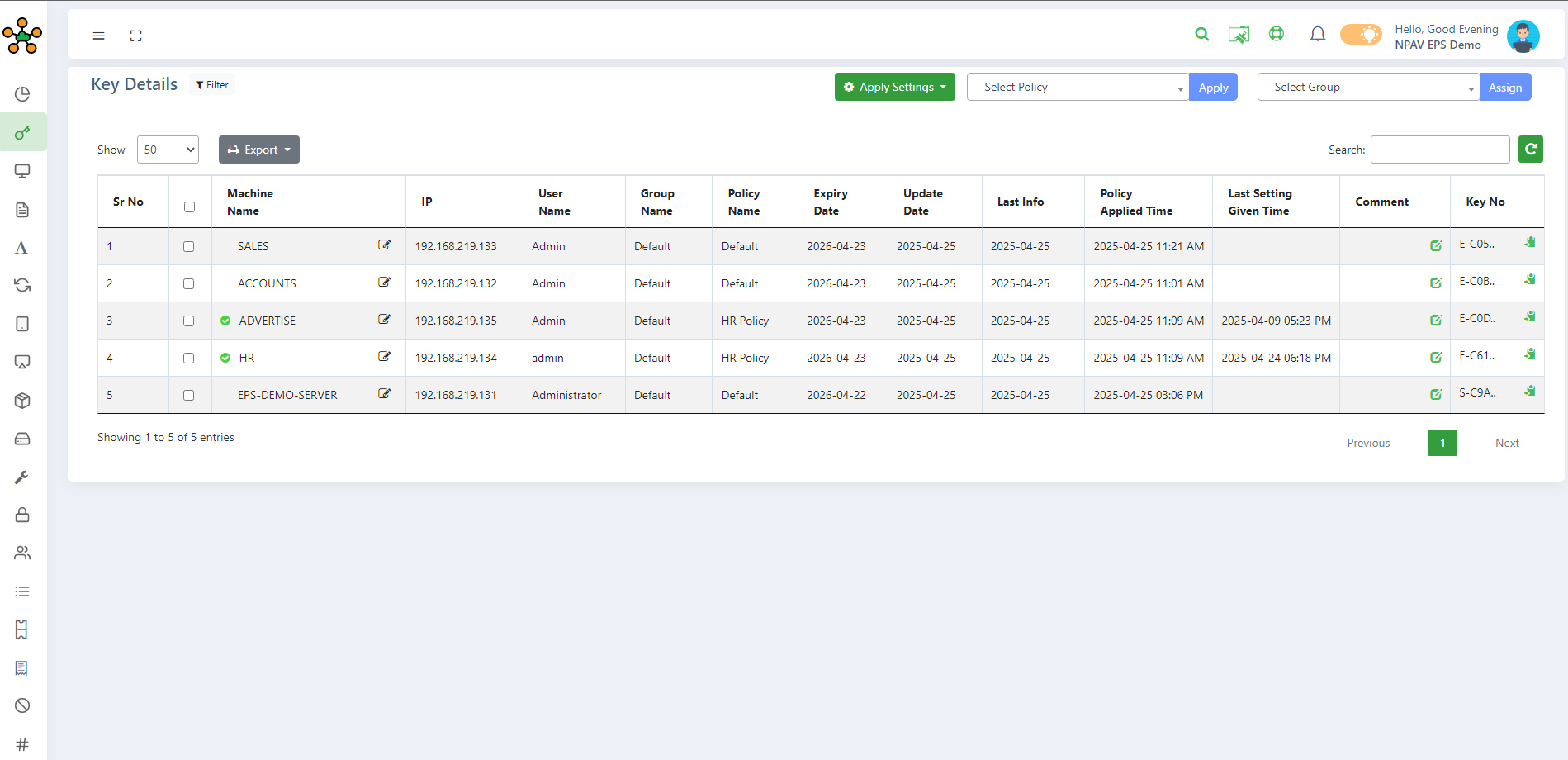Open the hamburger menu icon
The image size is (1568, 760).
pyautogui.click(x=98, y=36)
